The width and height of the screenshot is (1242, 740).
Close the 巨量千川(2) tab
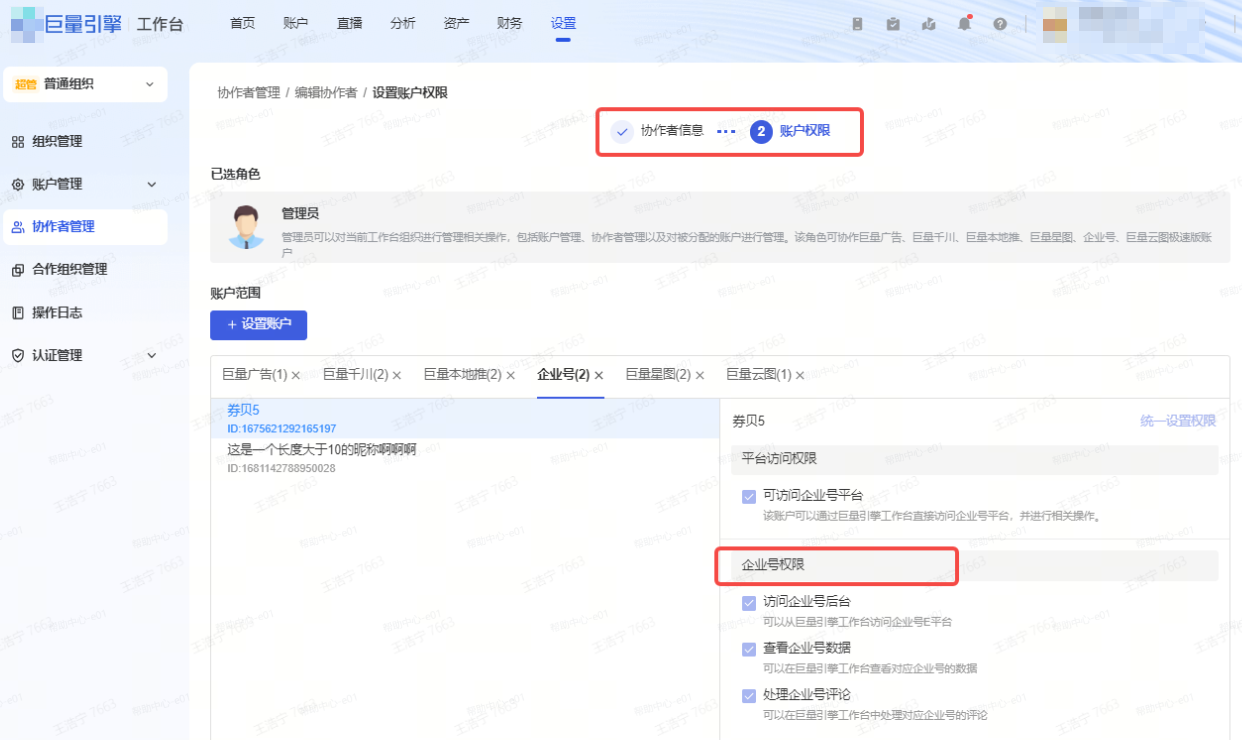[x=397, y=376]
